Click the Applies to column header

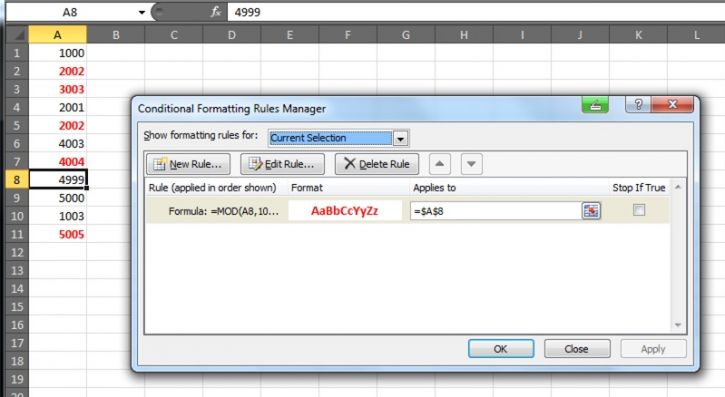pos(434,188)
